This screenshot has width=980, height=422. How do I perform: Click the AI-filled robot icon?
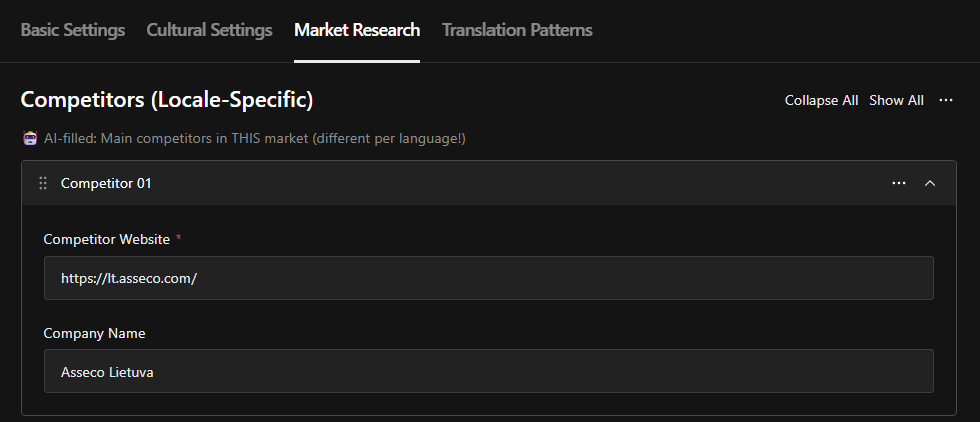(29, 138)
